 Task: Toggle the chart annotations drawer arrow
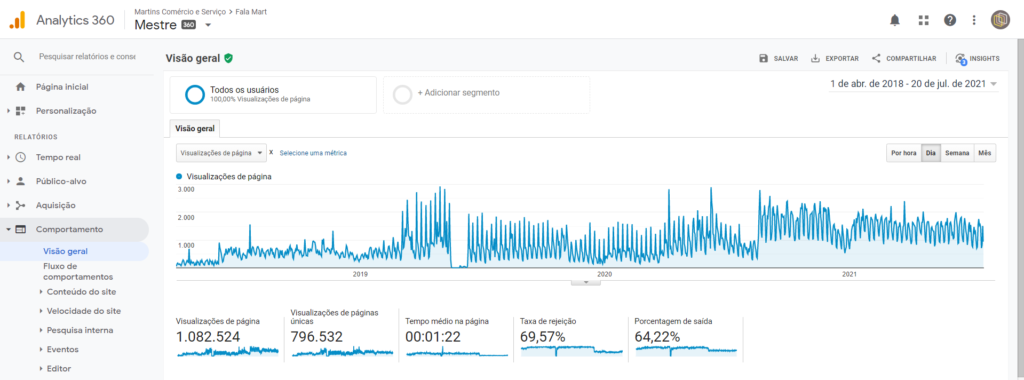pyautogui.click(x=586, y=282)
